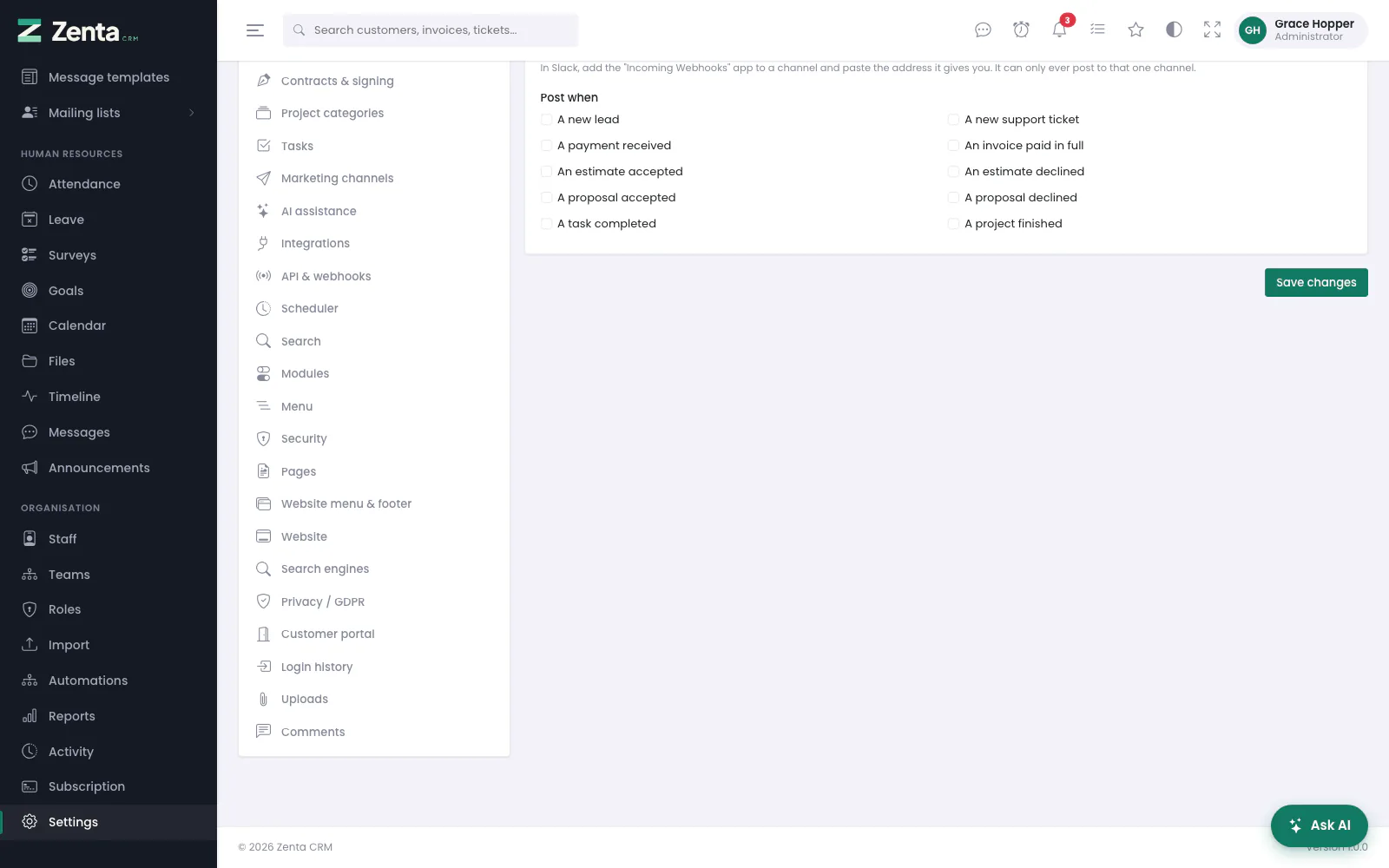Screen dimensions: 1389x868
Task: Open the Ask AI assistant button
Action: click(x=1320, y=825)
